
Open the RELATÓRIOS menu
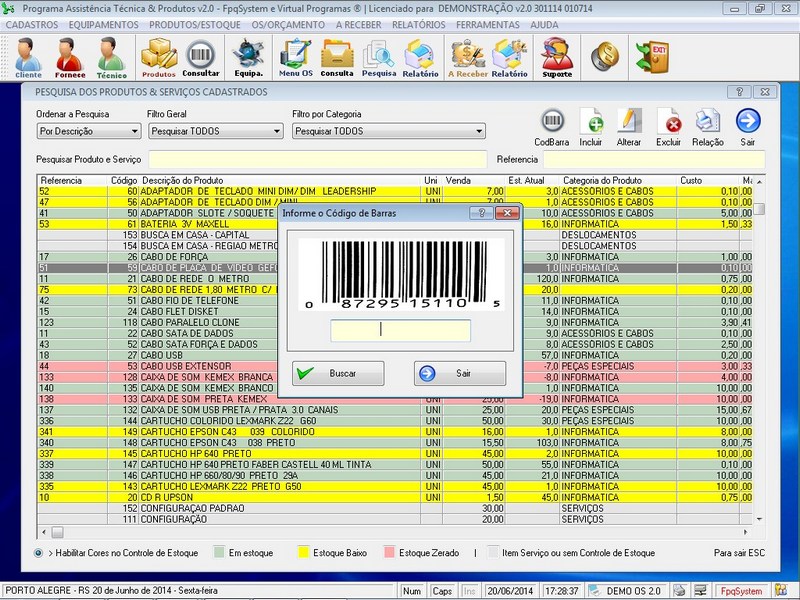[419, 25]
